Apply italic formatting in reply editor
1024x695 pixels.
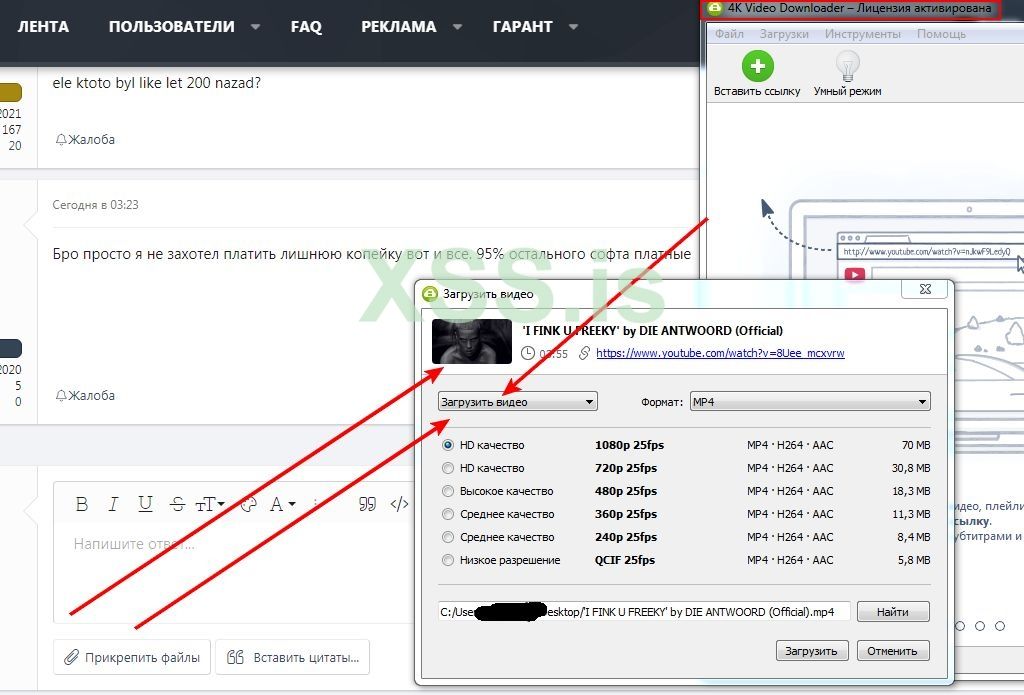coord(113,504)
